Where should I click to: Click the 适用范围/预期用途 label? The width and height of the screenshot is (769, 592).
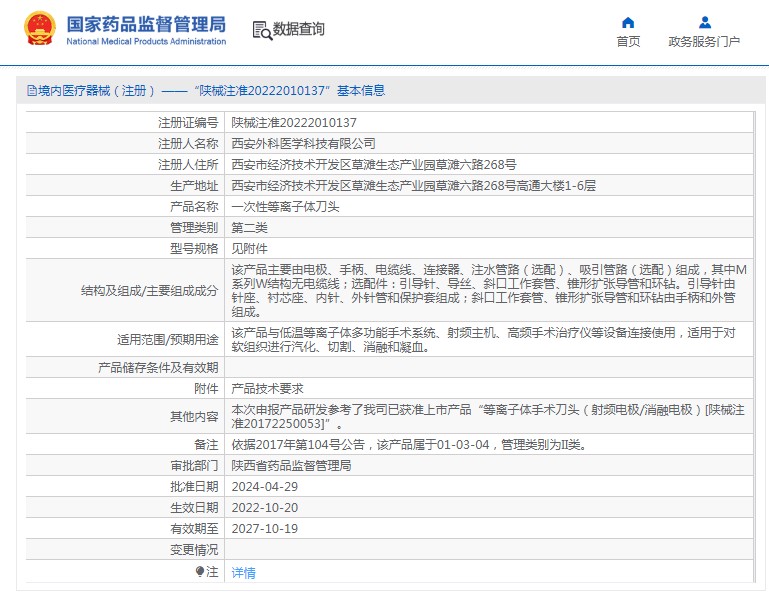167,340
